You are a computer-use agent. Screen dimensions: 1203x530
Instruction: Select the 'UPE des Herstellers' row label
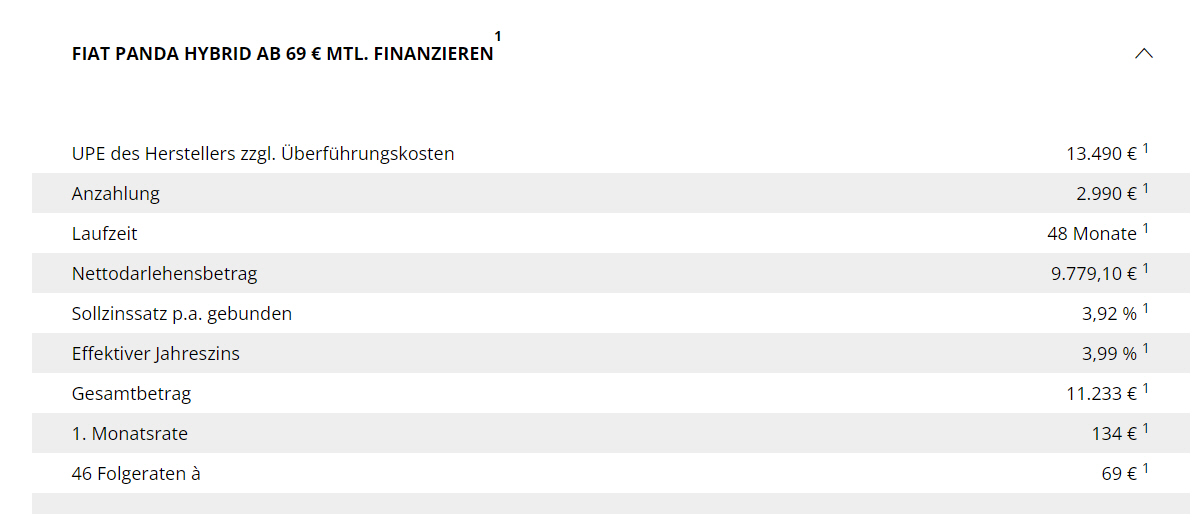coord(263,154)
